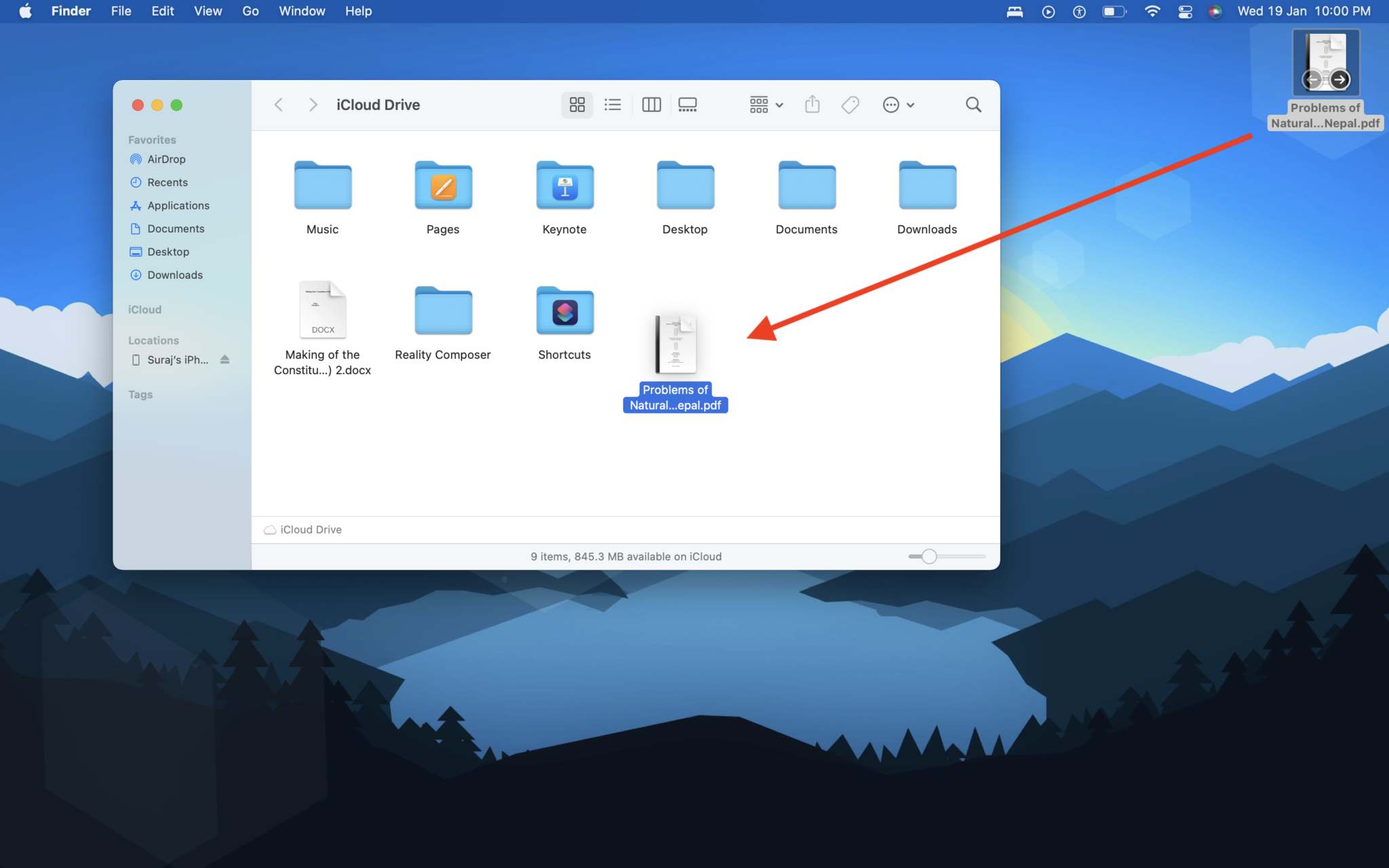The image size is (1389, 868).
Task: Open the Go menu in the menu bar
Action: [250, 11]
